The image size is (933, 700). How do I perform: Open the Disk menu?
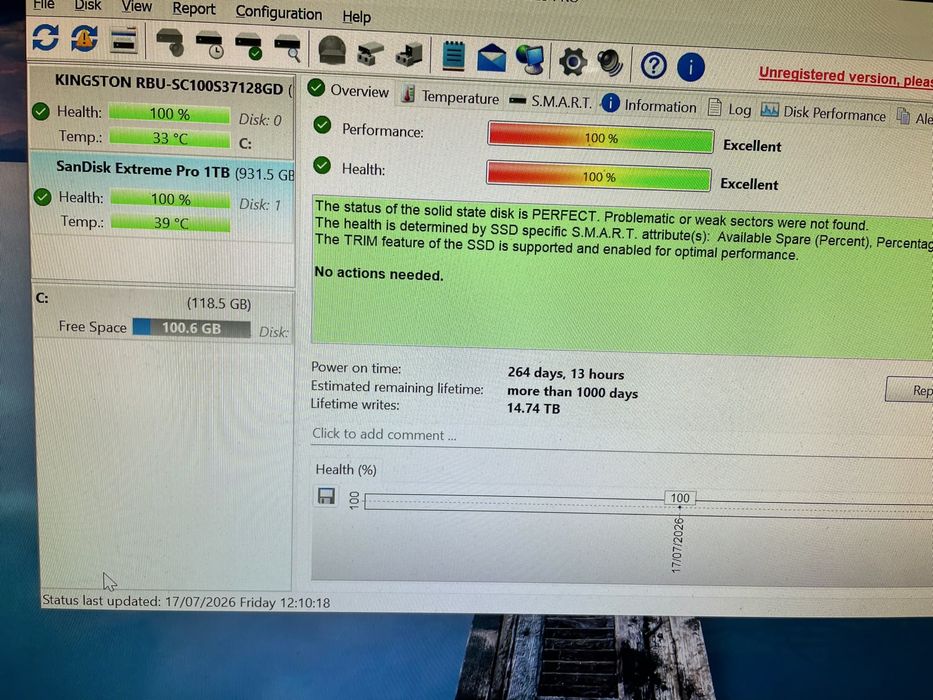click(88, 5)
